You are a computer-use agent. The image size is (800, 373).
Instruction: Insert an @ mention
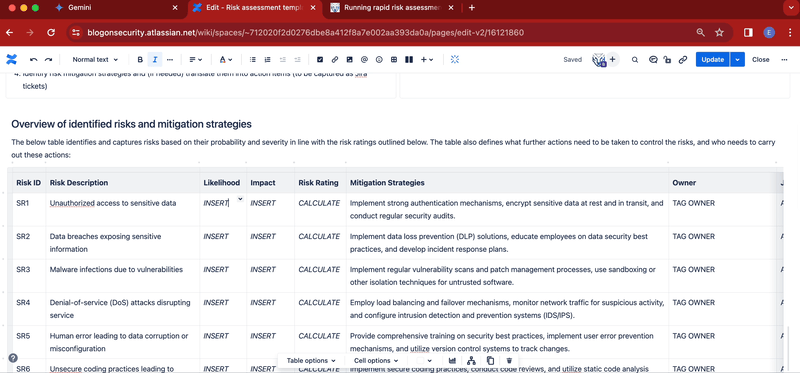tap(364, 60)
